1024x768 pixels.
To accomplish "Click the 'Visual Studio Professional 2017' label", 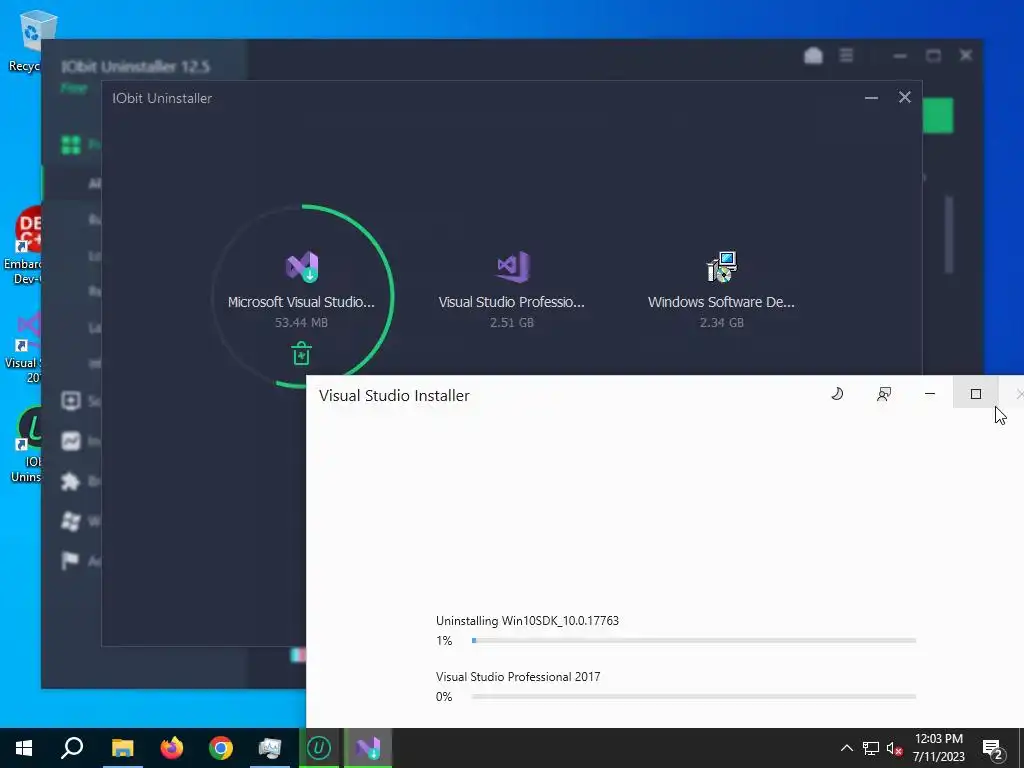I will pyautogui.click(x=518, y=677).
